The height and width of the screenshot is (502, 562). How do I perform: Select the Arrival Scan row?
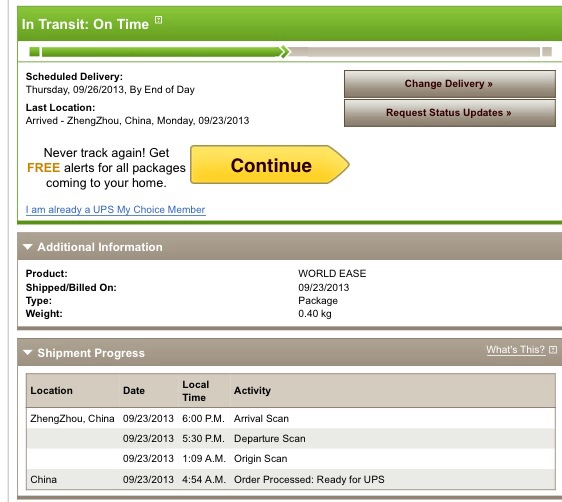pos(291,419)
